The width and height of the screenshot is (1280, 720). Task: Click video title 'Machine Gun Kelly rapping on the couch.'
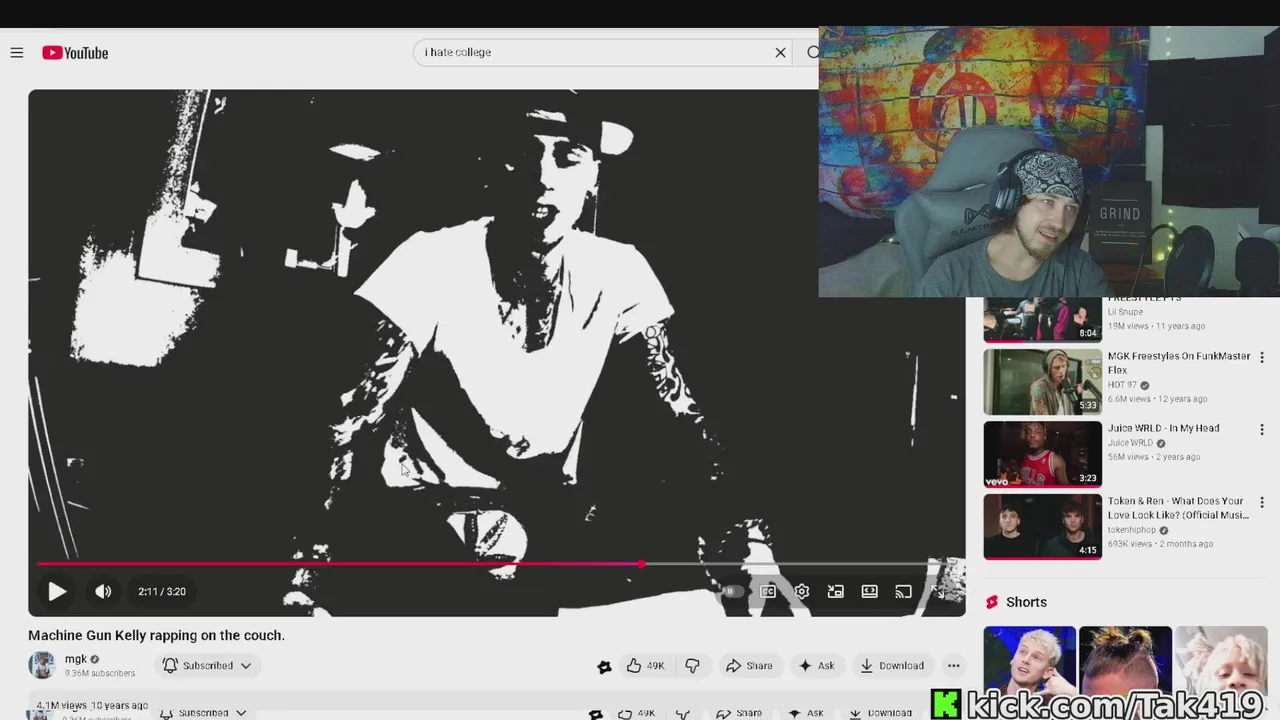click(x=157, y=635)
